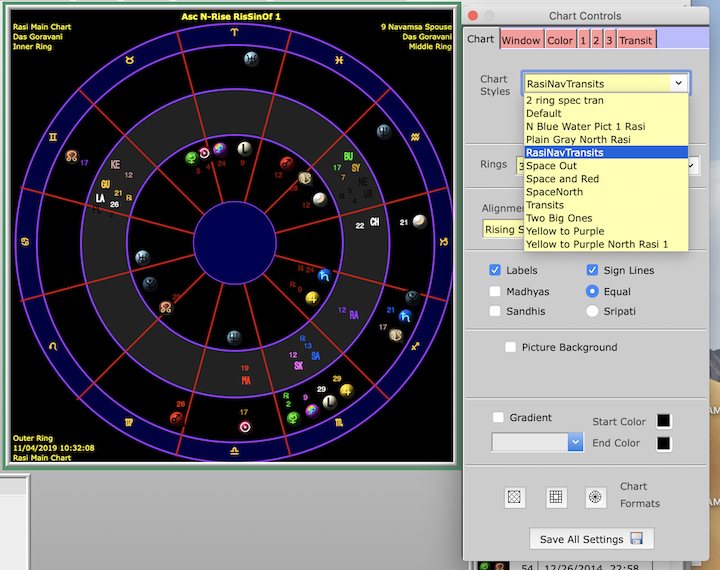Select the North Indian diamond chart format icon
Screen dimensions: 720x570
(x=515, y=496)
